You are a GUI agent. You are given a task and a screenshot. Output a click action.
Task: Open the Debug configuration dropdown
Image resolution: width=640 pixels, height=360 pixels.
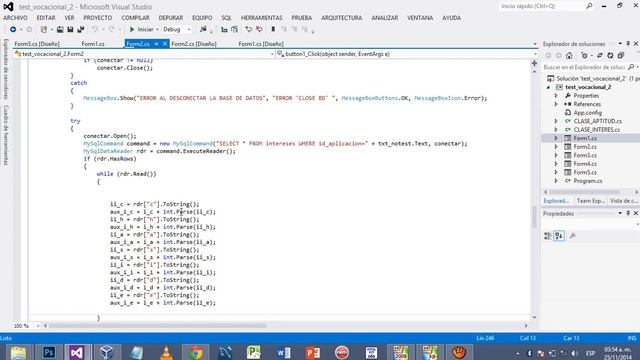tap(177, 29)
